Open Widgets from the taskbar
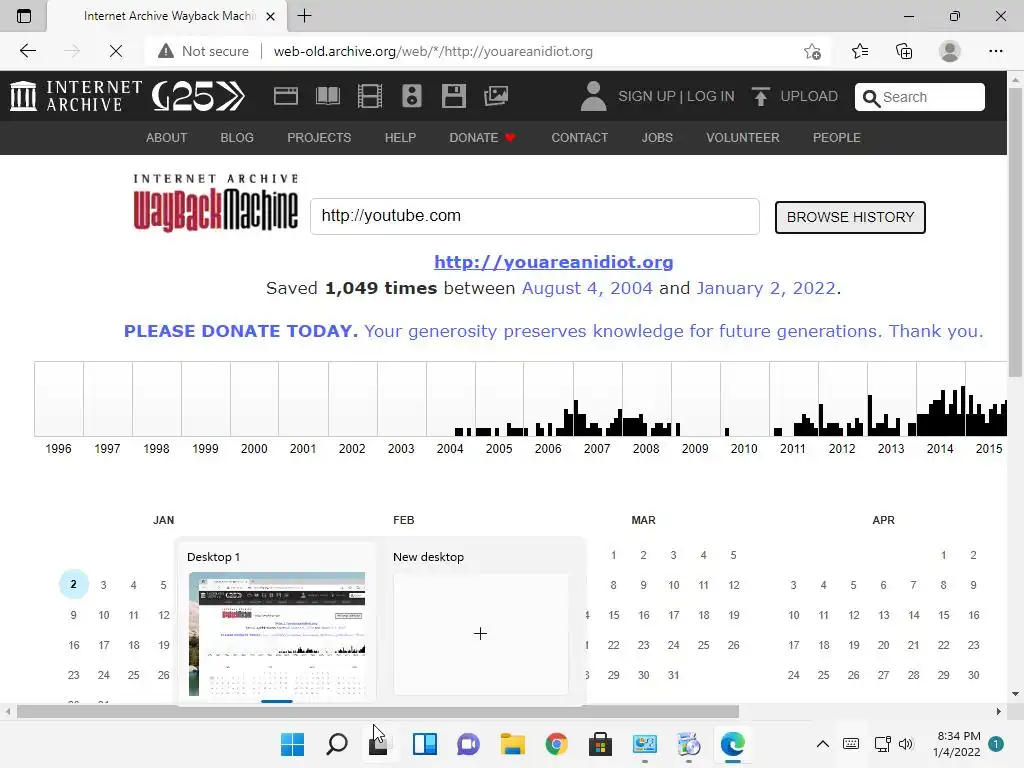Image resolution: width=1024 pixels, height=768 pixels. (424, 744)
